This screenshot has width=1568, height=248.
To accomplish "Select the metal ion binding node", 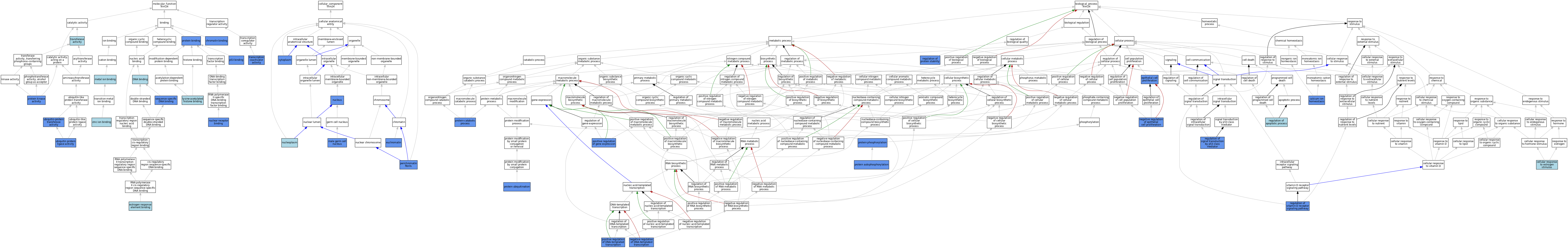I will point(105,79).
